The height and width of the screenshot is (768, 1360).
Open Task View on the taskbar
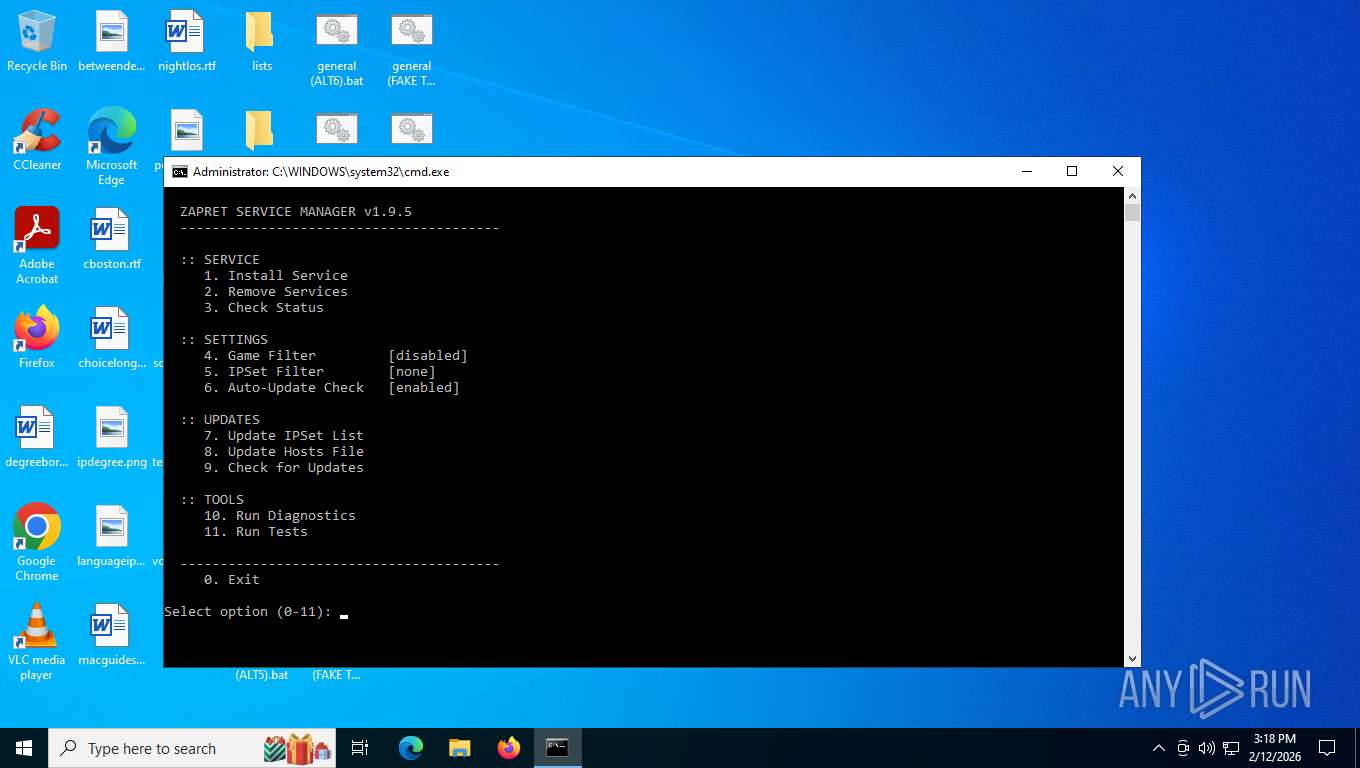[360, 748]
